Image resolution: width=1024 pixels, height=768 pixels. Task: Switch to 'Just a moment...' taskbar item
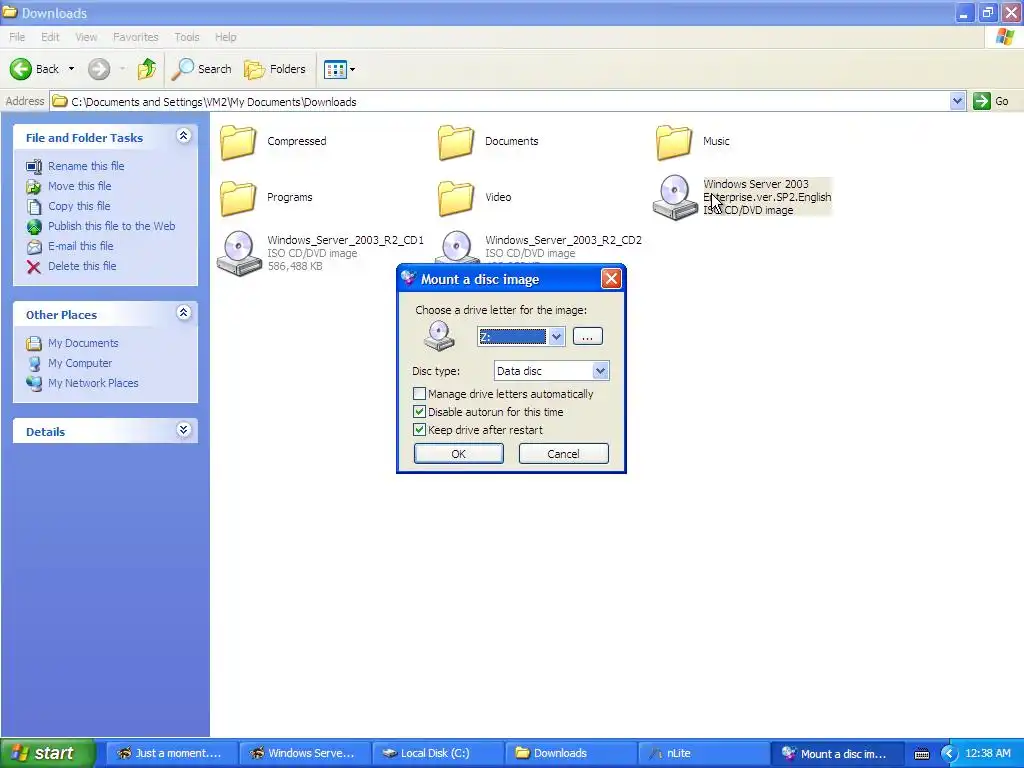(171, 753)
